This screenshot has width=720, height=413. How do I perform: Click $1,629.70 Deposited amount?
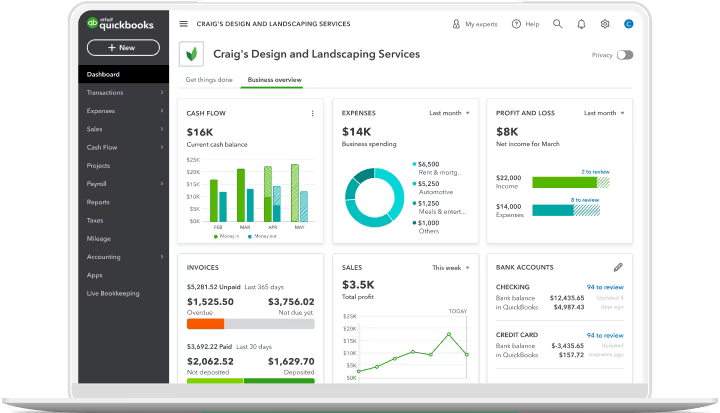pos(291,362)
